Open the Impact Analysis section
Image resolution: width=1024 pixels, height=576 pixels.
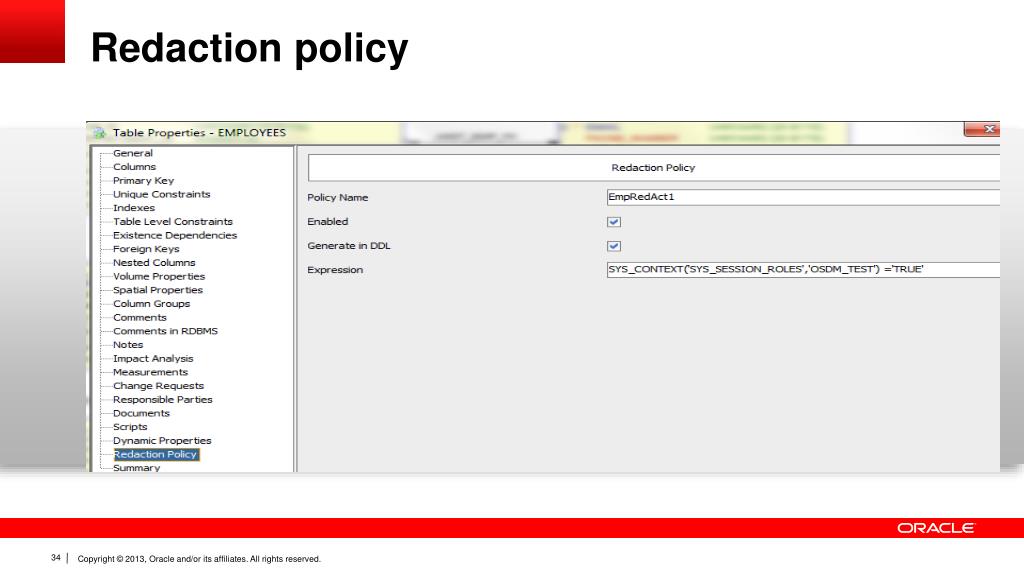pyautogui.click(x=153, y=359)
